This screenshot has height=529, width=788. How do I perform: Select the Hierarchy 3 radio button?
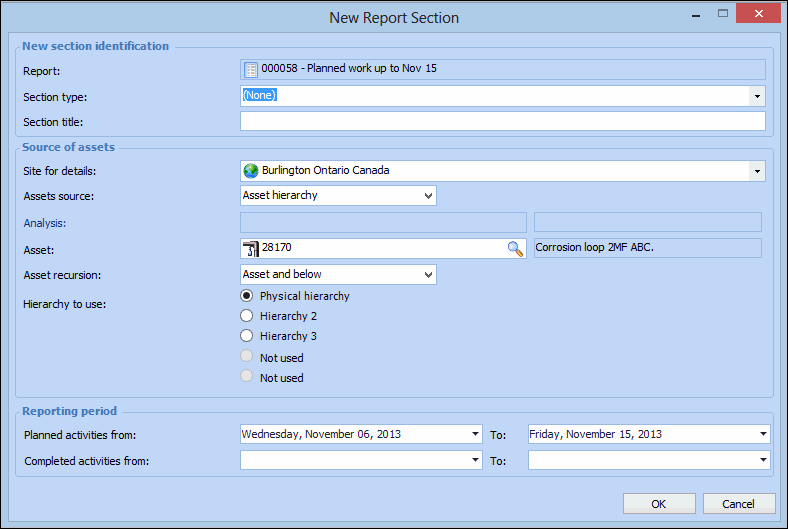(x=247, y=336)
